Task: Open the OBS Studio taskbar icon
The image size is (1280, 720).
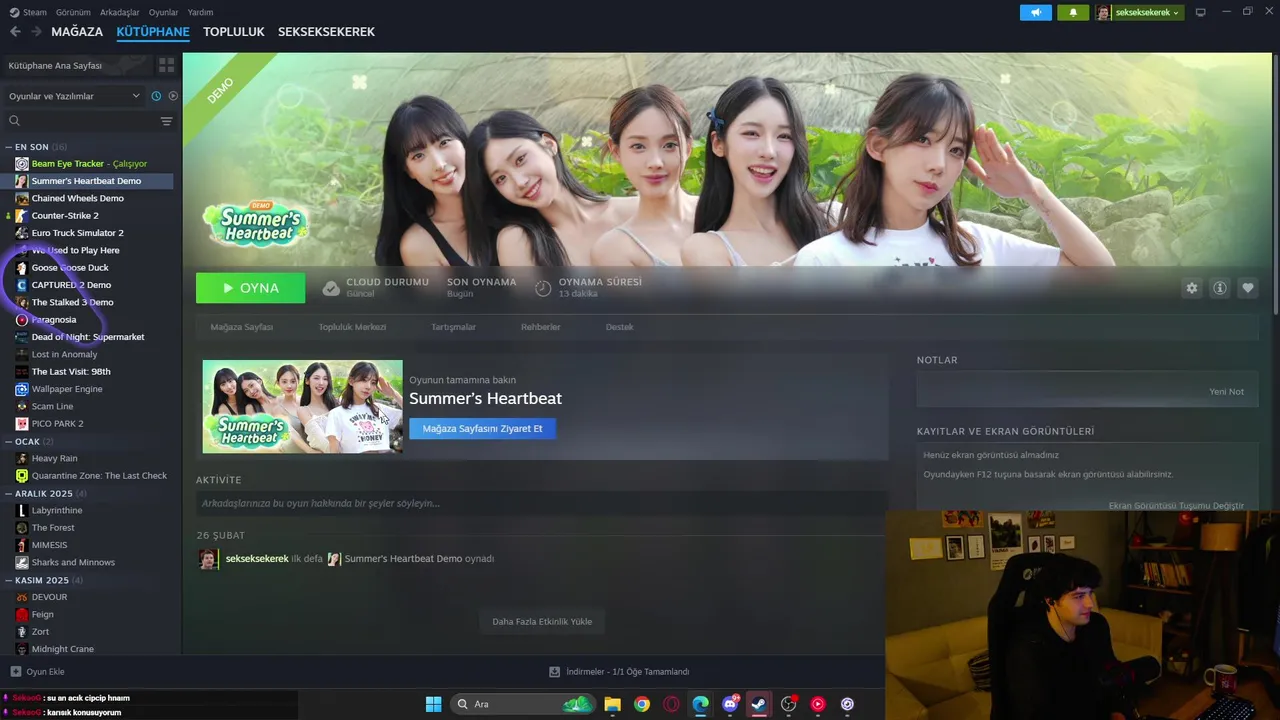Action: [788, 704]
